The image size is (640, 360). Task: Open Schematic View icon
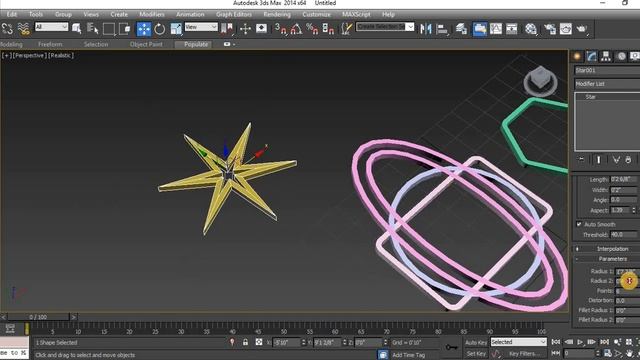tap(511, 29)
